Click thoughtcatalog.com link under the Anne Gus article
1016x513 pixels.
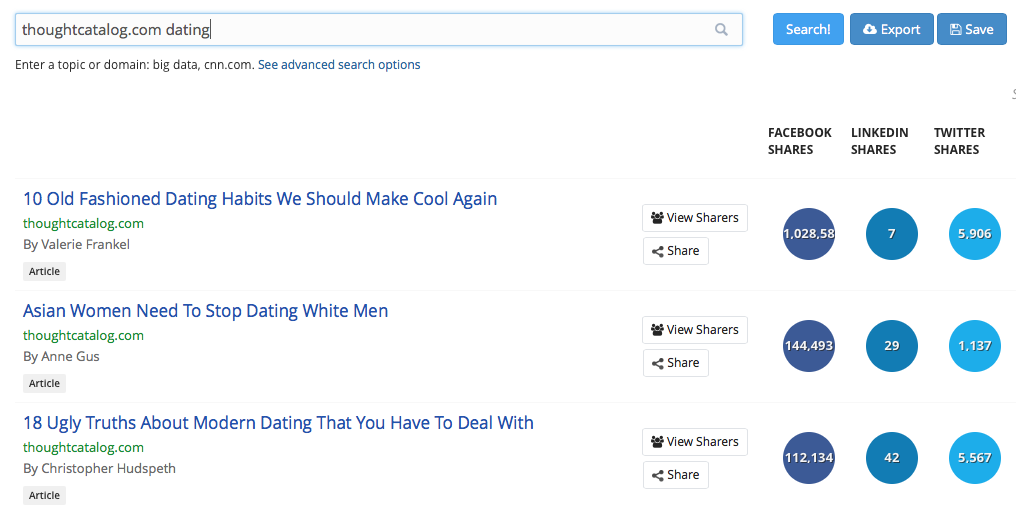[83, 336]
